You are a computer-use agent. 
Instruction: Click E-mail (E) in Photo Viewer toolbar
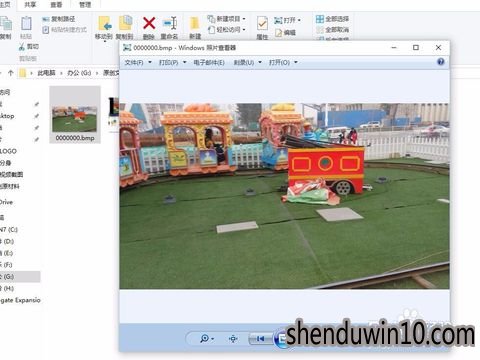point(209,62)
